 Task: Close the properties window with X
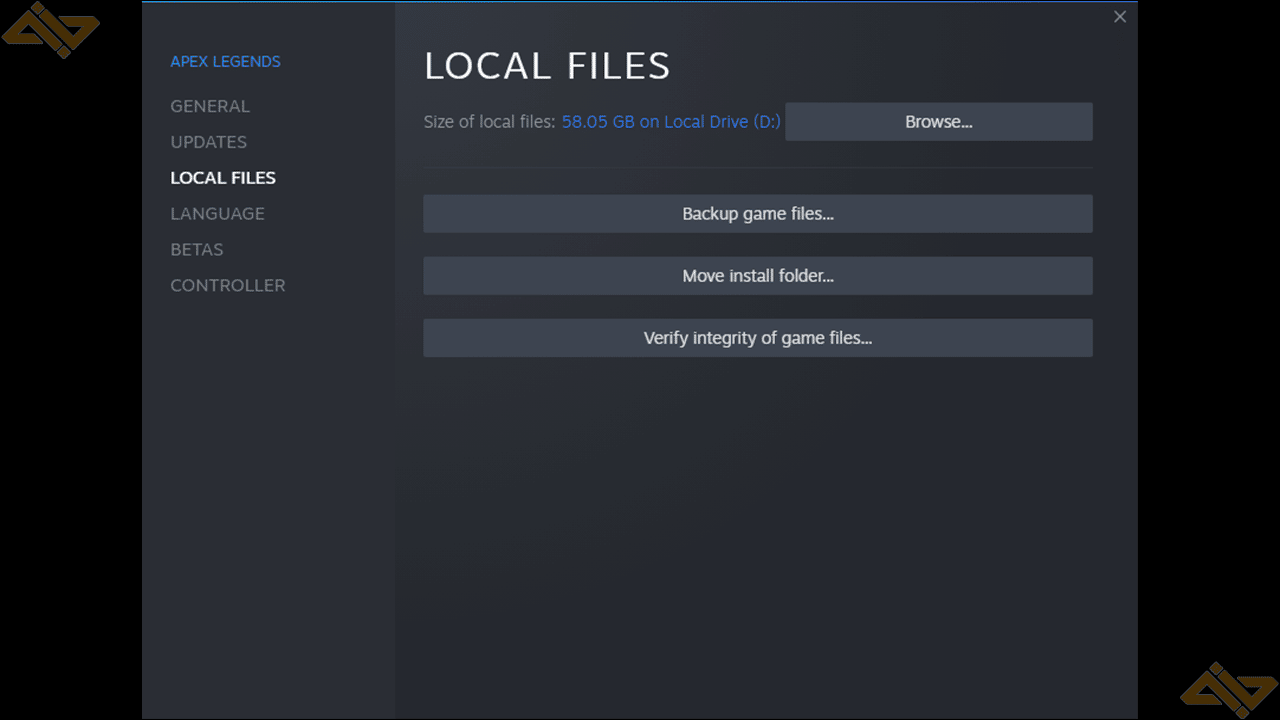click(1120, 17)
